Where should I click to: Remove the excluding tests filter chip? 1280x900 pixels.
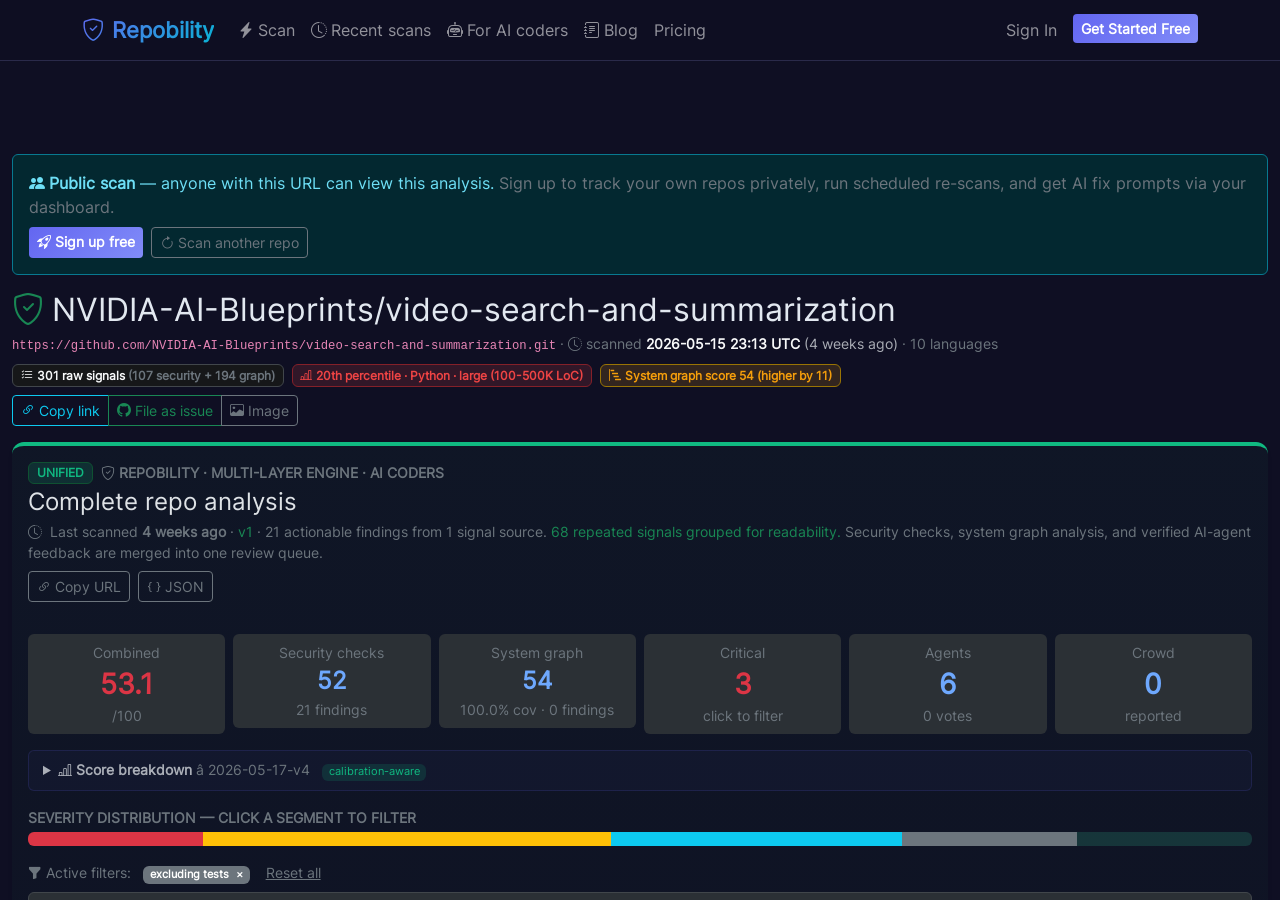pos(239,874)
